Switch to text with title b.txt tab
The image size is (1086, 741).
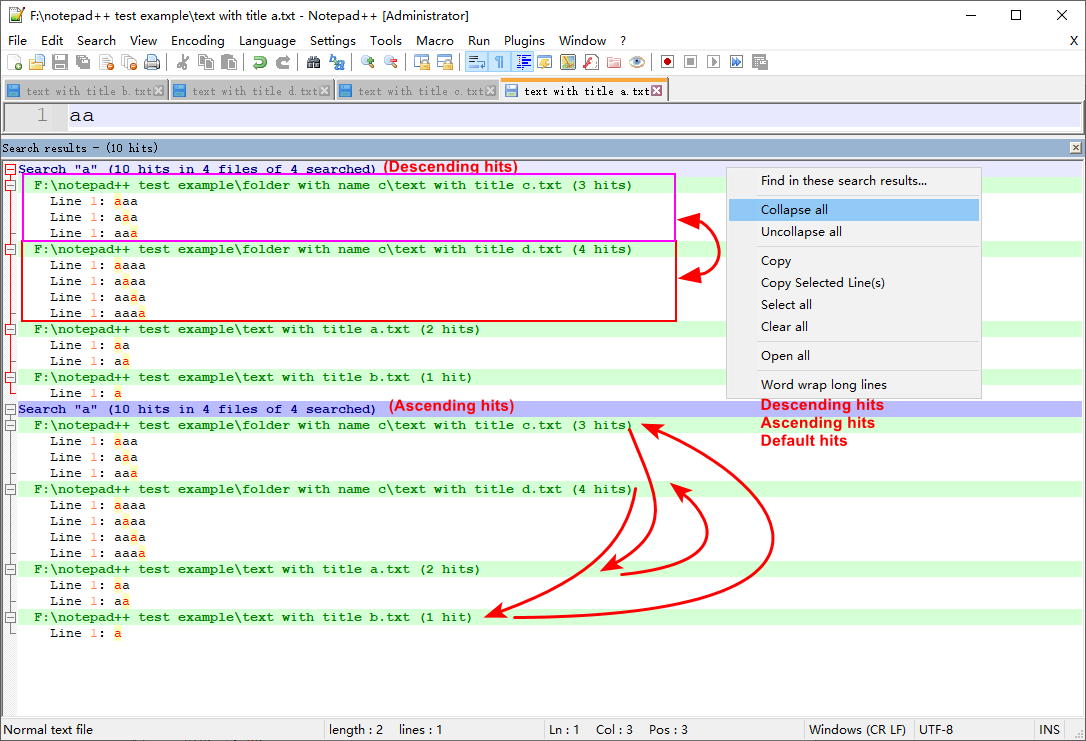86,91
